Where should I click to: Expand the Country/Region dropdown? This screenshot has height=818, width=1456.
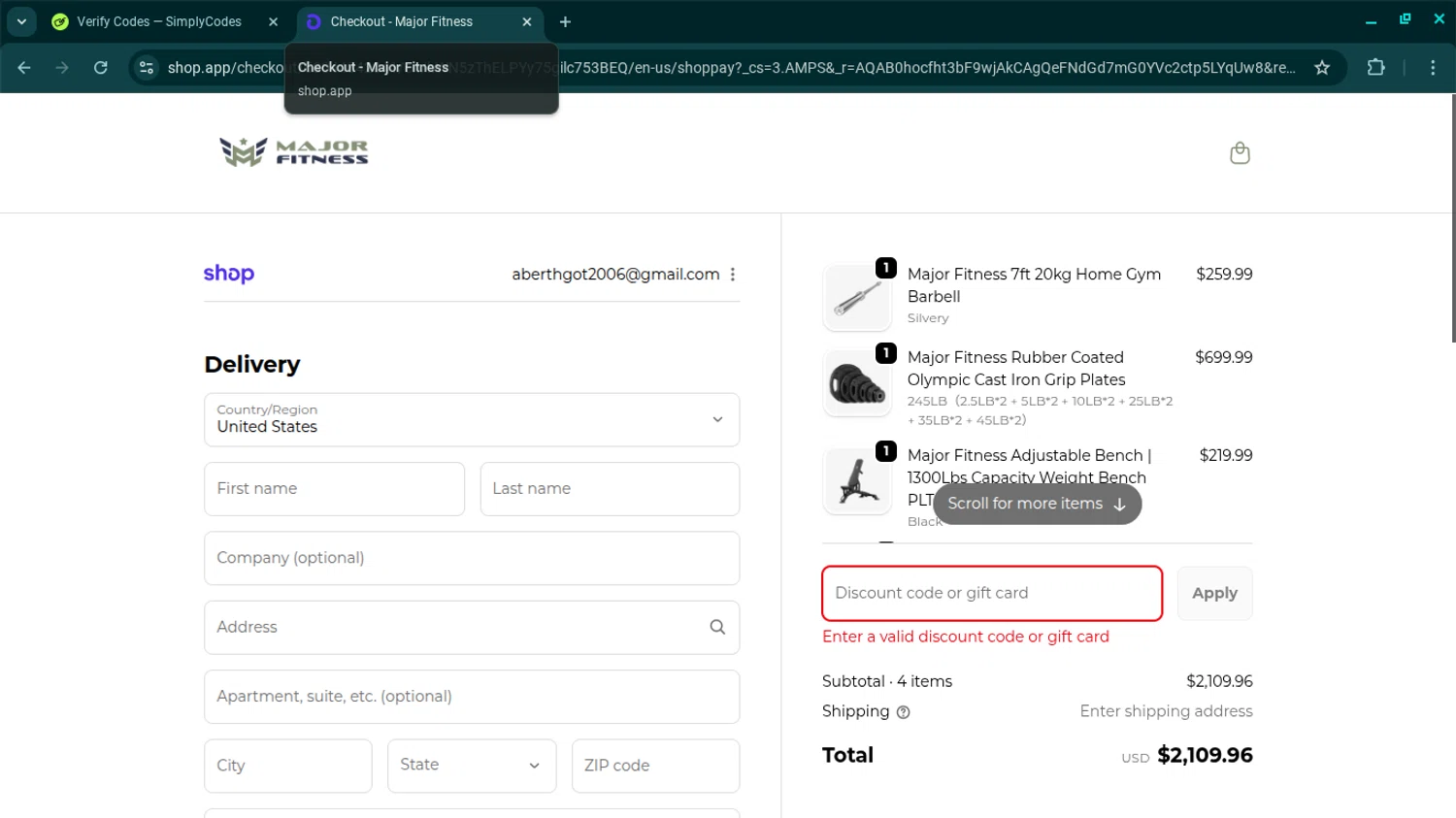click(x=472, y=419)
